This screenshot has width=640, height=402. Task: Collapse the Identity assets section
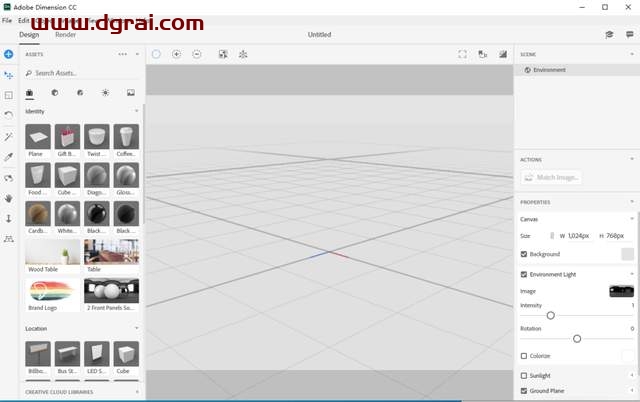tap(137, 111)
